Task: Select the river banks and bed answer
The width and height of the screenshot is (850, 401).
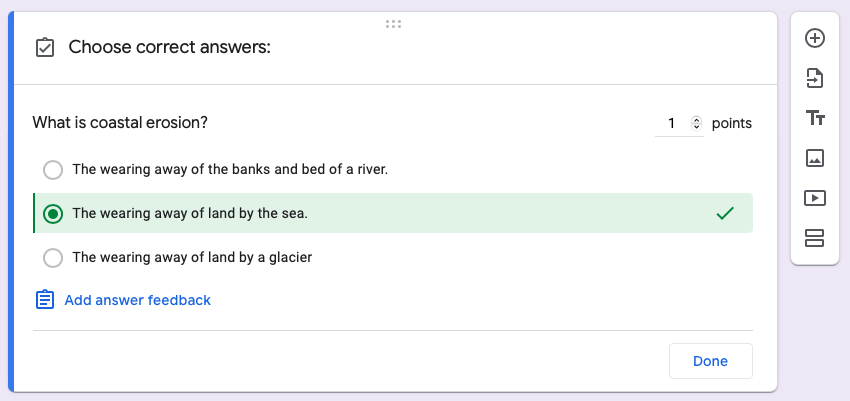Action: pos(53,170)
